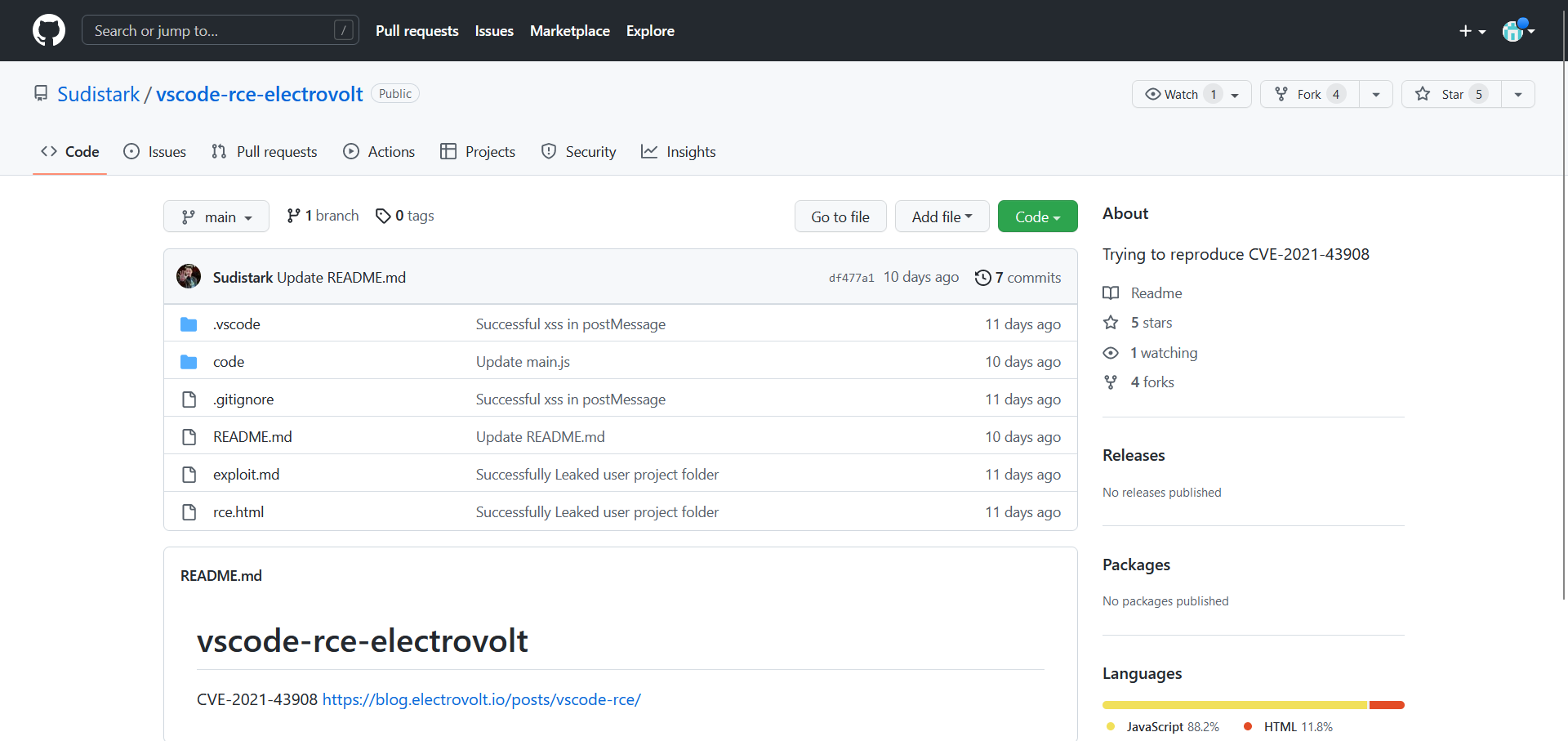
Task: Open the Packages heading link
Action: 1136,565
